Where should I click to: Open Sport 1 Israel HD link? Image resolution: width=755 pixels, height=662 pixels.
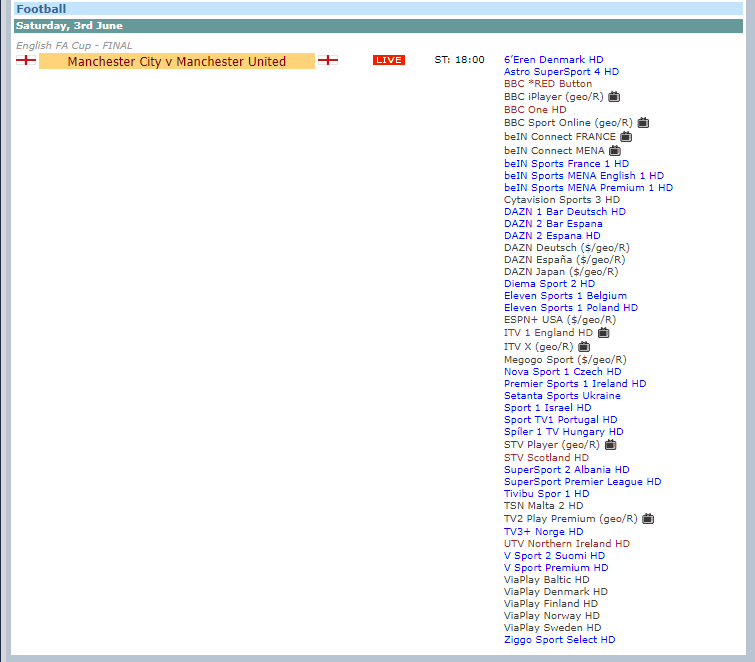[x=547, y=408]
